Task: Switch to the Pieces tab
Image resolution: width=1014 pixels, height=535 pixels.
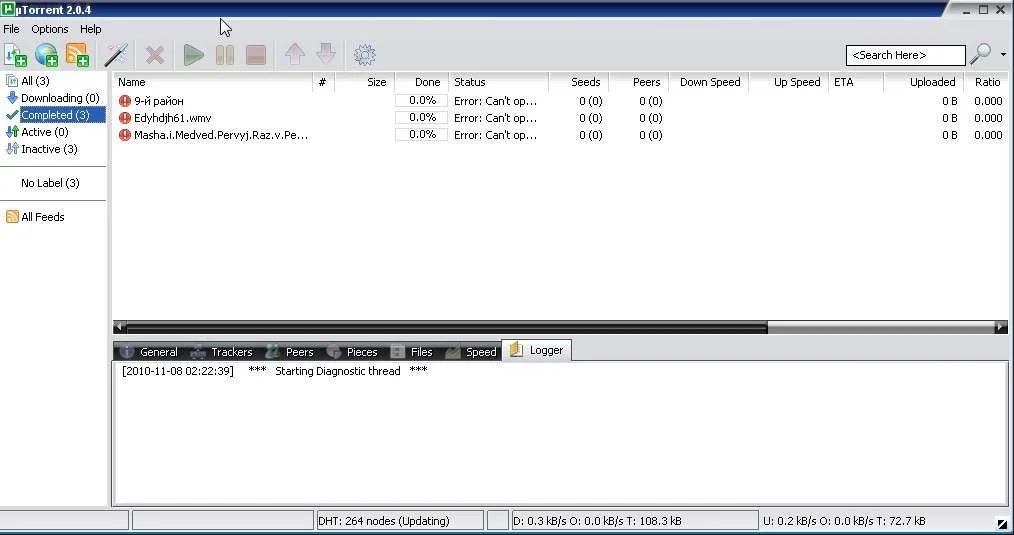Action: pos(352,352)
